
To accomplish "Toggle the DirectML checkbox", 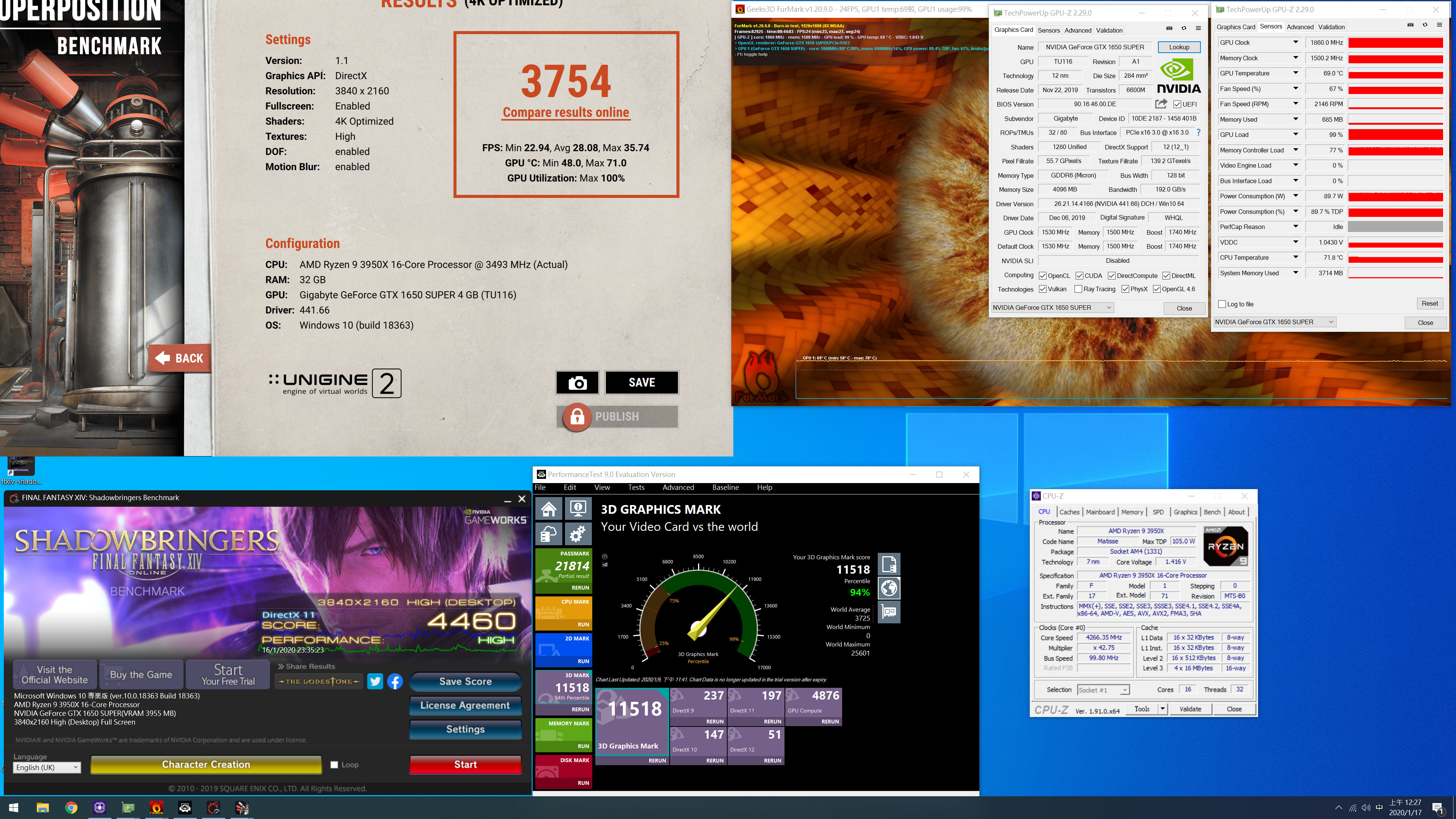I will [x=1166, y=275].
